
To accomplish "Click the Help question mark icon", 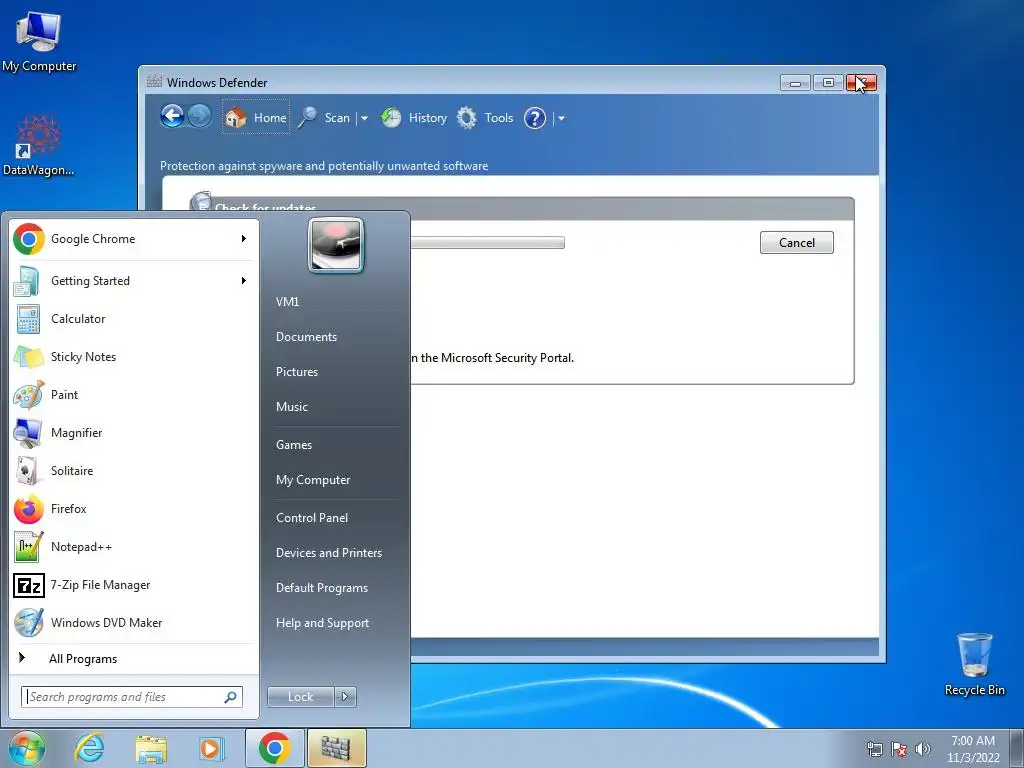I will (535, 118).
